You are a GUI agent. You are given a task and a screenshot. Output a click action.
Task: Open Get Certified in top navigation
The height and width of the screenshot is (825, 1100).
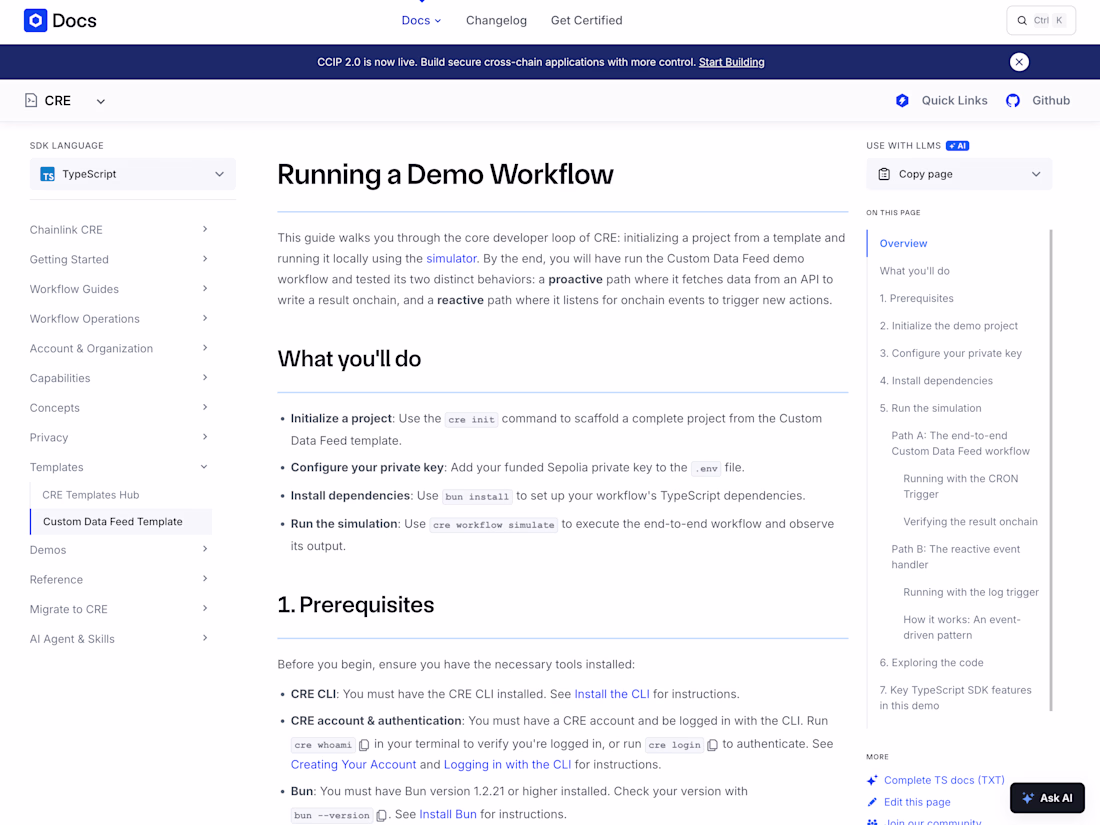pyautogui.click(x=586, y=20)
